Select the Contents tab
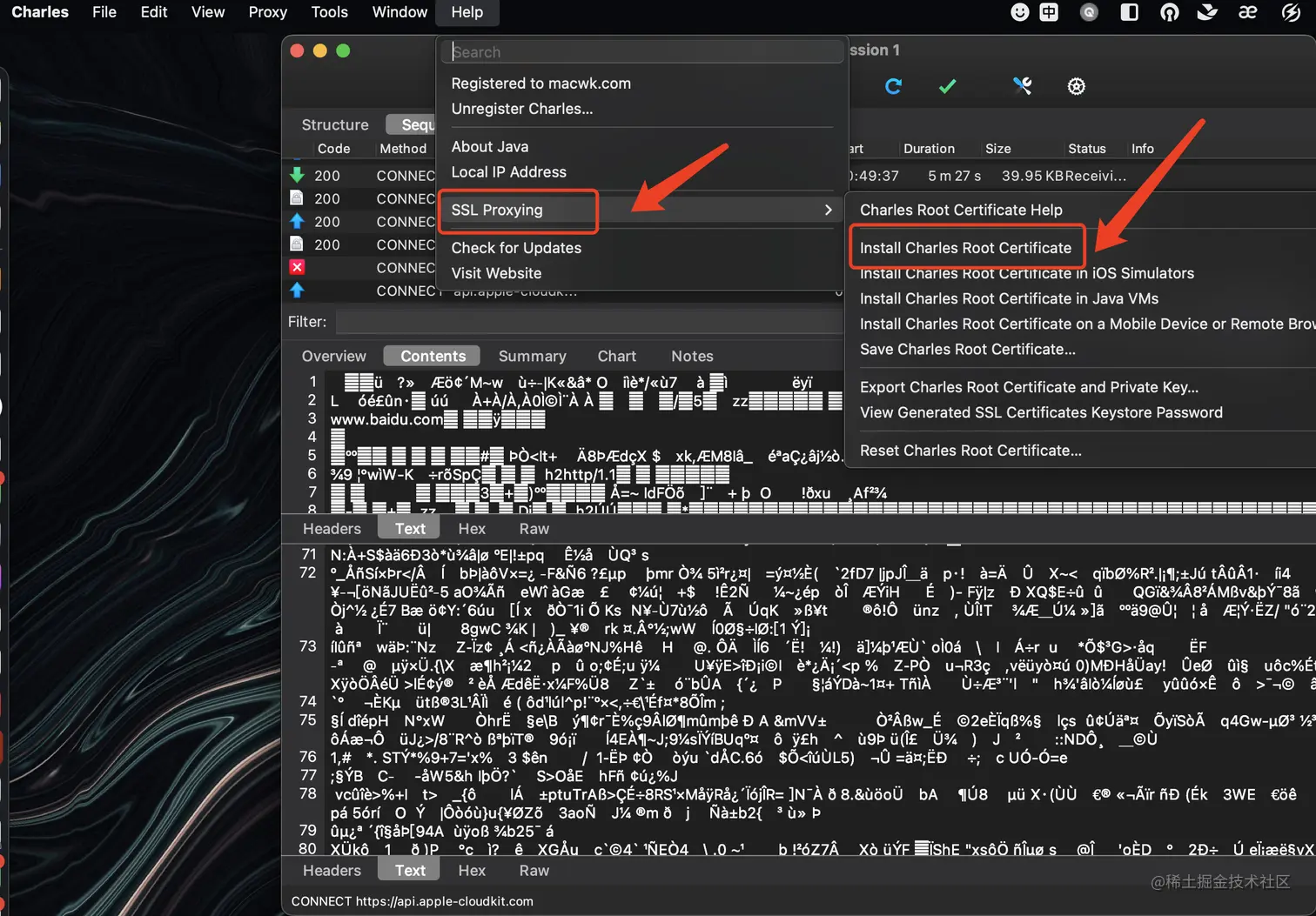Screen dimensions: 1316x916 coord(433,356)
